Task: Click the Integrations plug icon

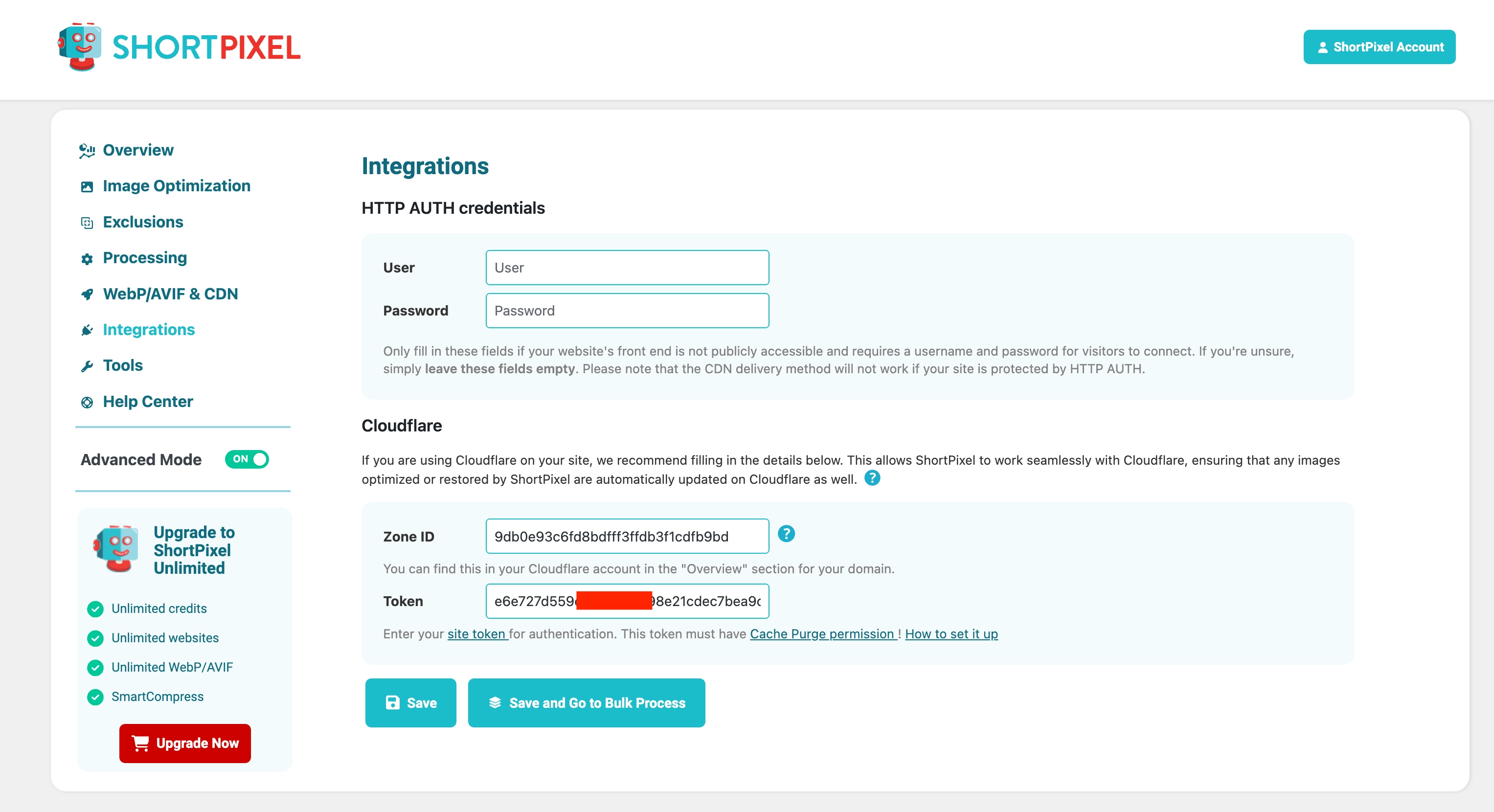Action: pyautogui.click(x=87, y=330)
